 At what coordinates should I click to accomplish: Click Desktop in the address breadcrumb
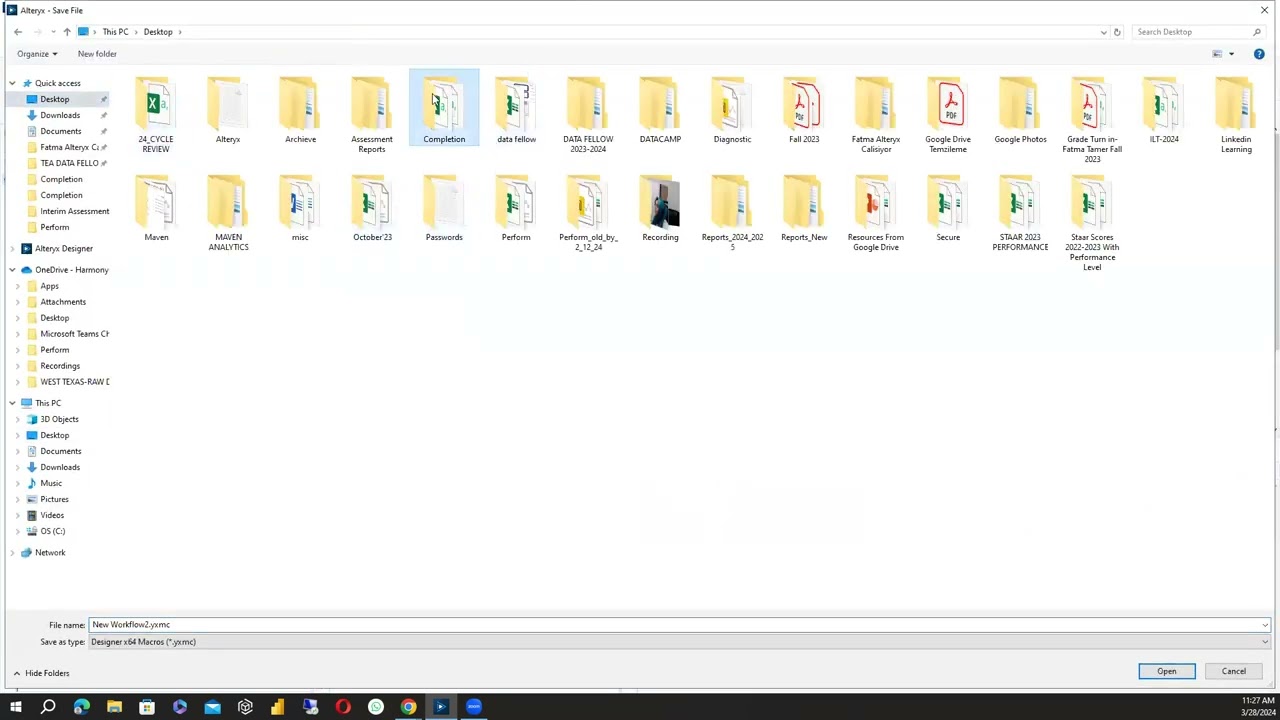point(158,32)
